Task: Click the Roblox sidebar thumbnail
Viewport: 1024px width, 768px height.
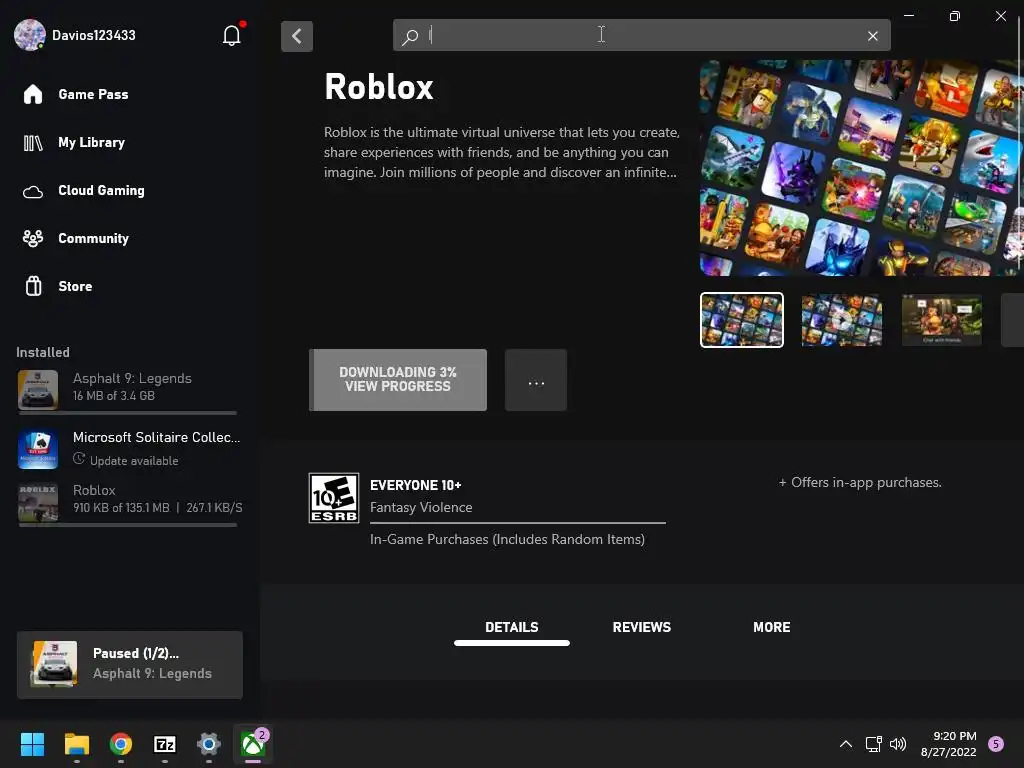Action: 38,502
